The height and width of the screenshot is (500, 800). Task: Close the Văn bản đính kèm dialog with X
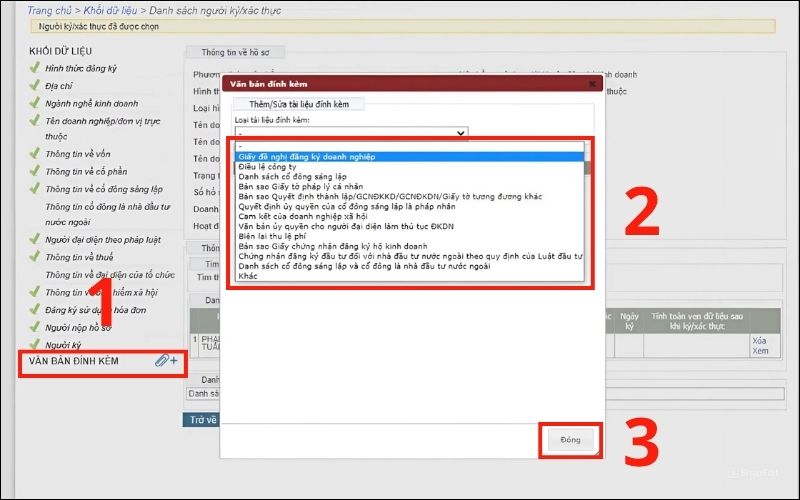(592, 86)
